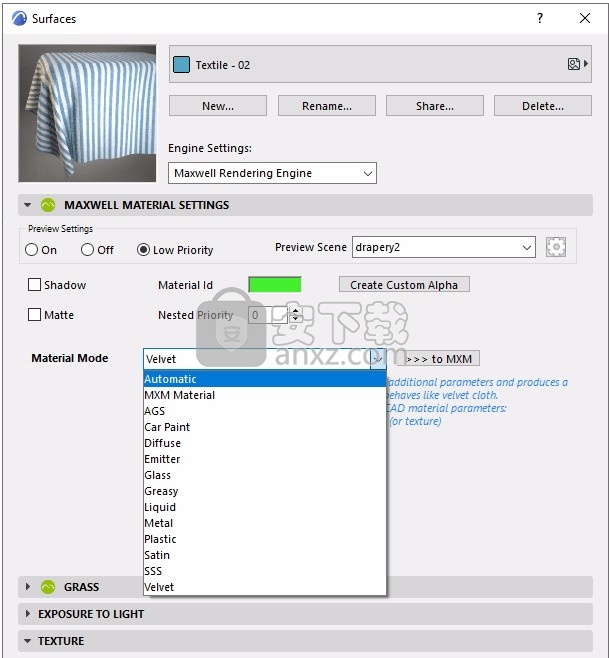Click the Textile - 02 surface color icon
This screenshot has height=658, width=609.
(x=181, y=65)
